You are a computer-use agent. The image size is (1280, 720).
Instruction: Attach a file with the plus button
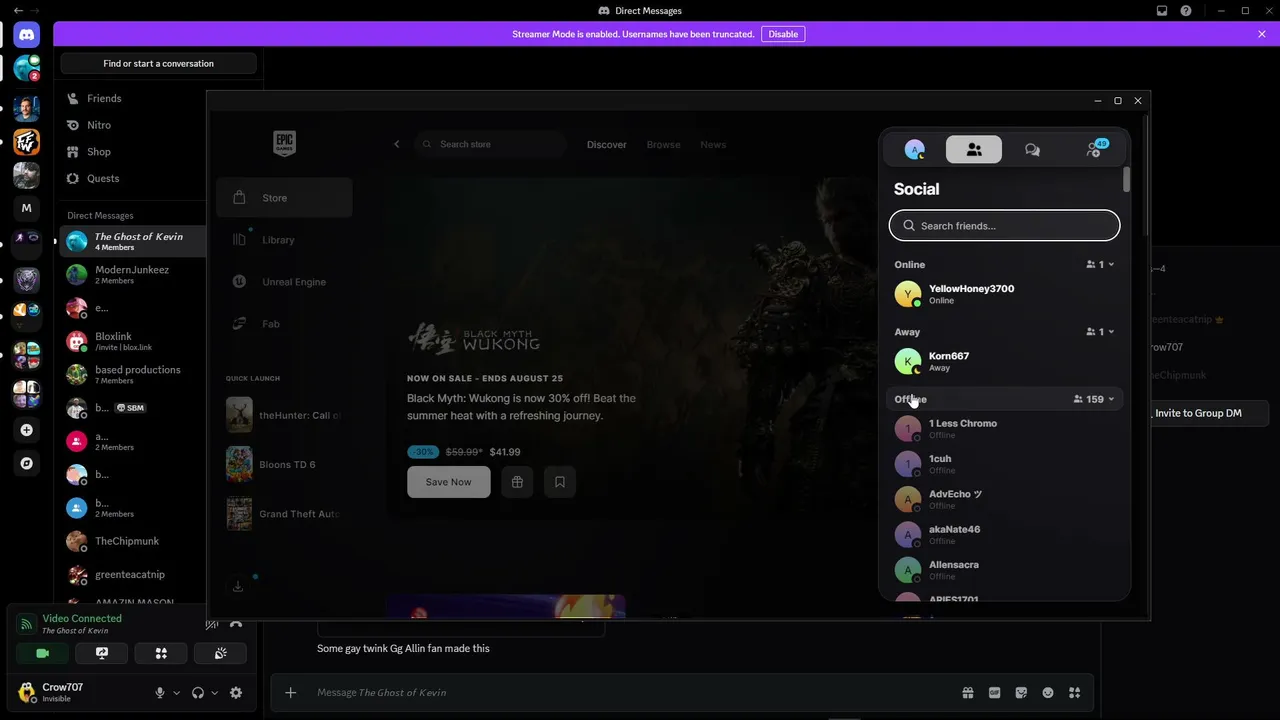(x=291, y=693)
